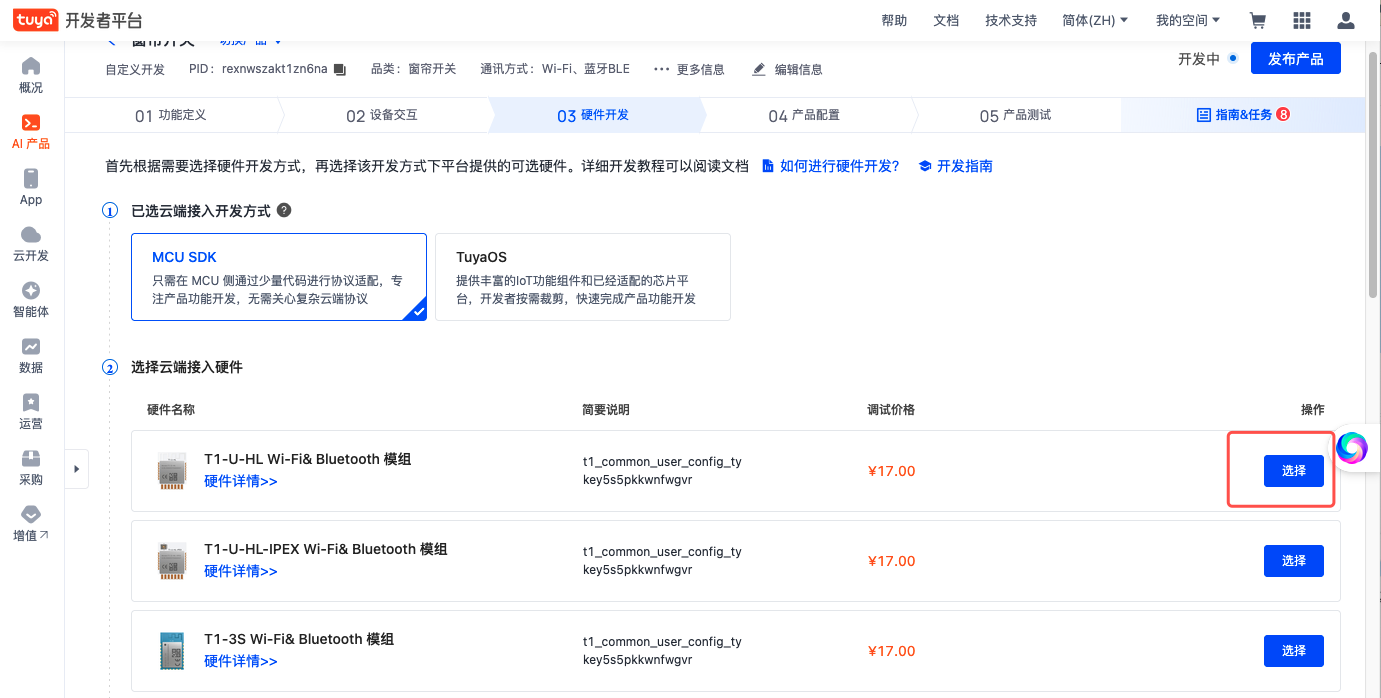
Task: Open the 开发指南 link
Action: coord(956,166)
